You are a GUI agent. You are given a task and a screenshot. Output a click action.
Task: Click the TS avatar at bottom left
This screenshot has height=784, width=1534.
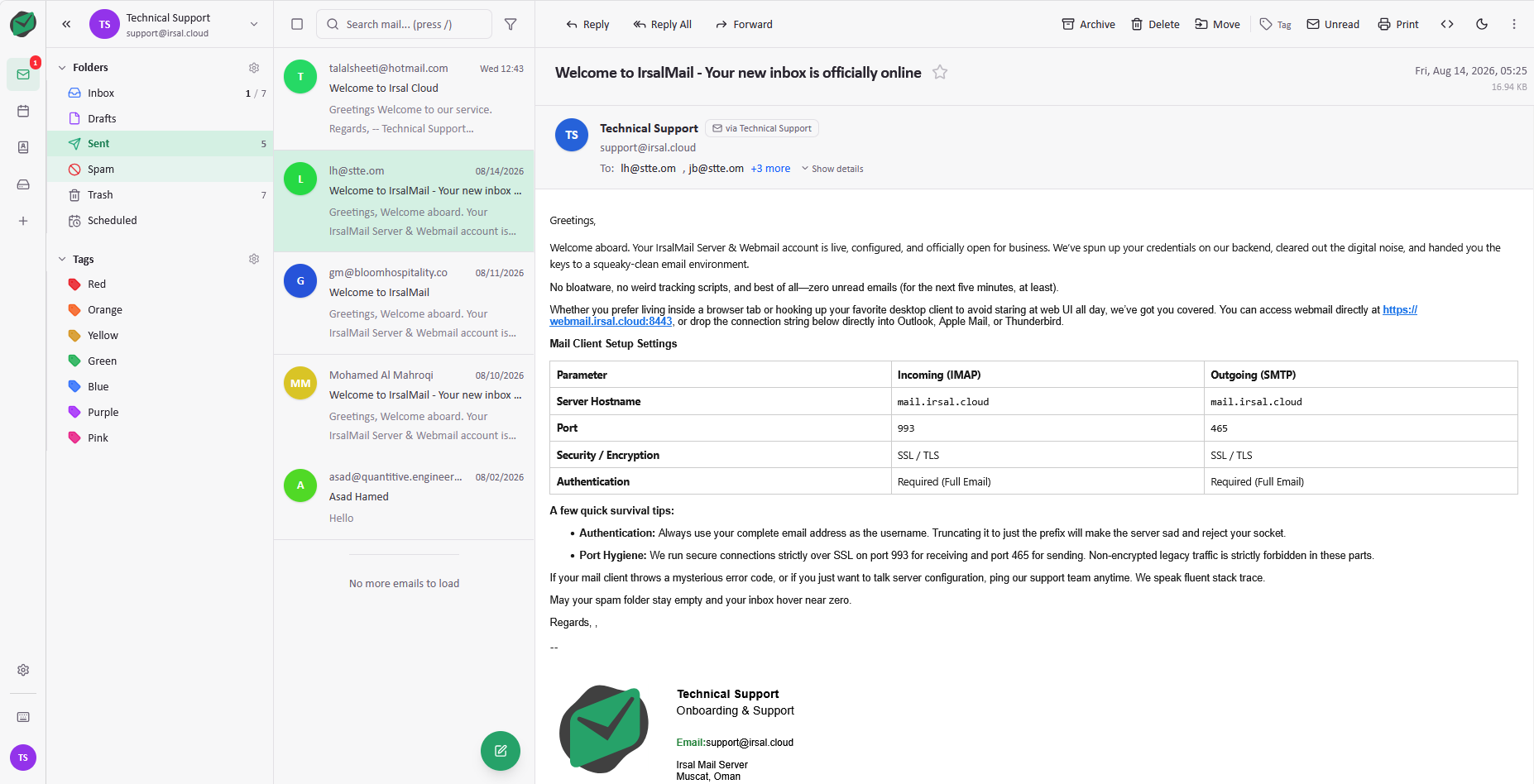pyautogui.click(x=23, y=758)
